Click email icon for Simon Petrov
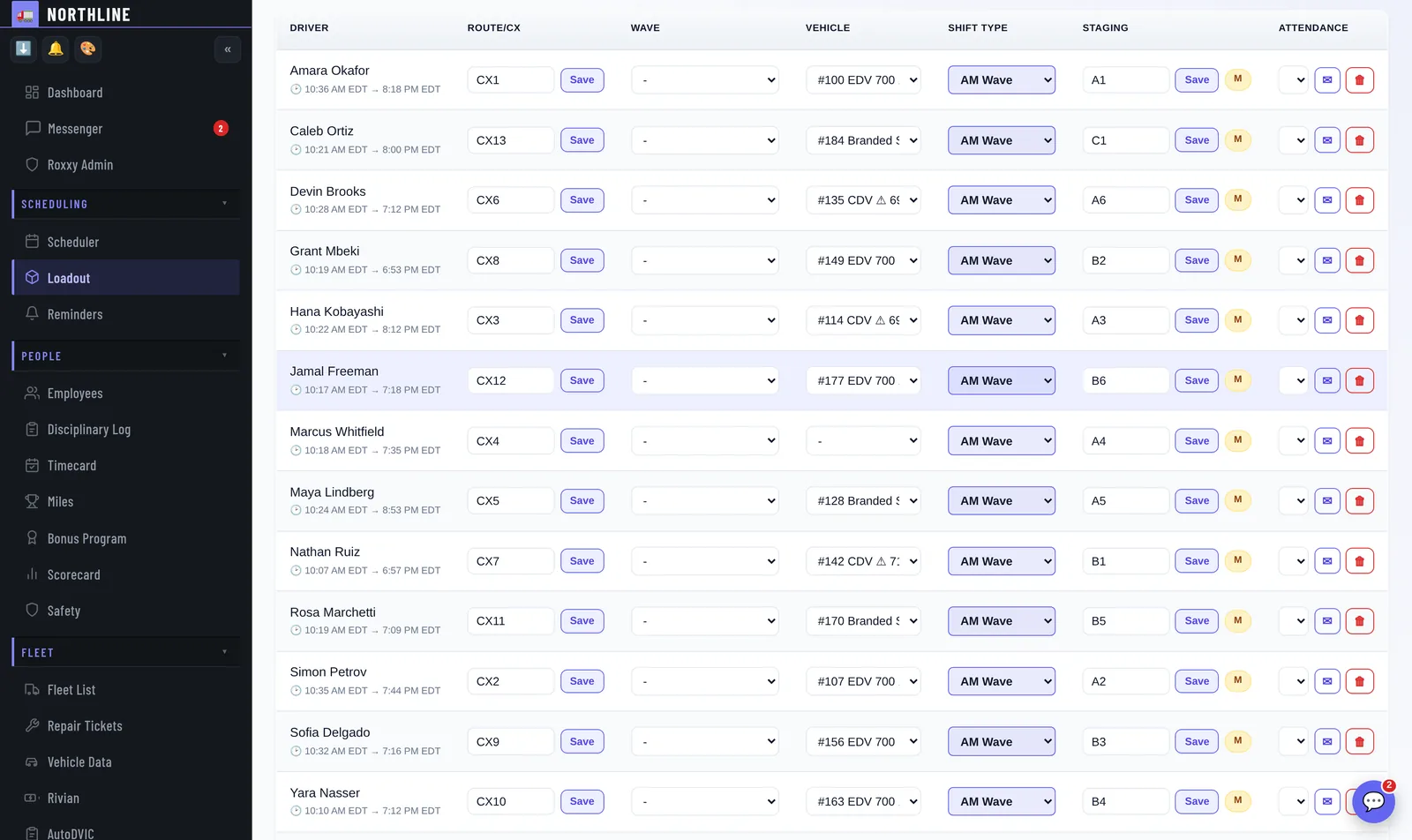The width and height of the screenshot is (1412, 840). (1327, 681)
